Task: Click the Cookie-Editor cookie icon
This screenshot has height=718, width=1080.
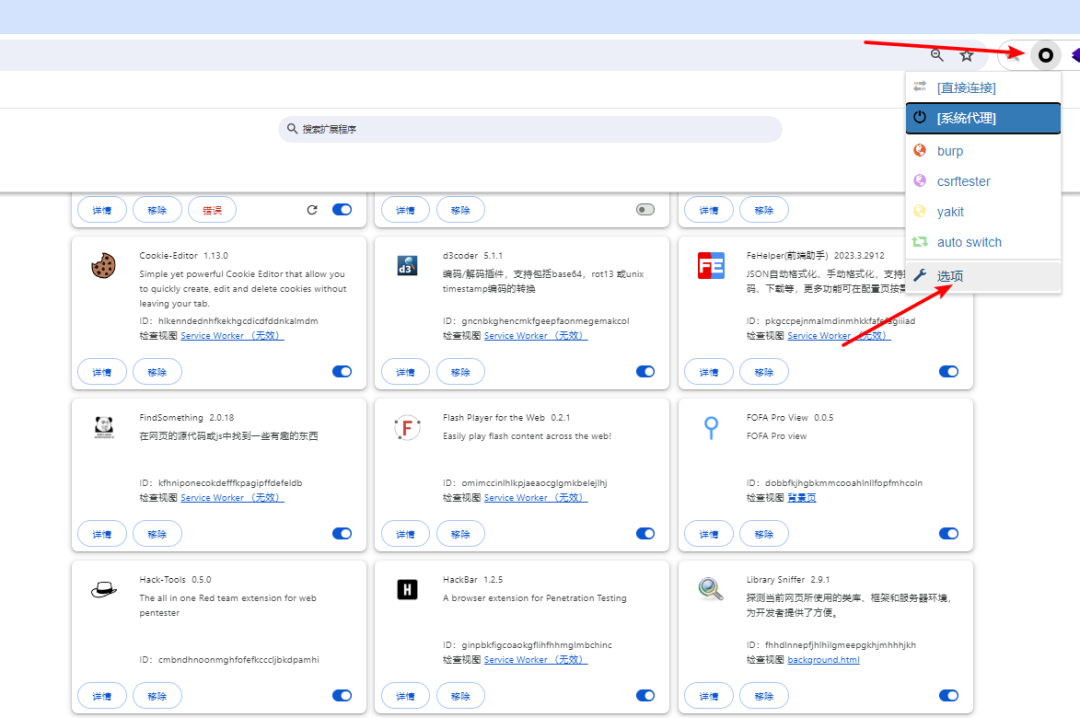Action: [103, 265]
